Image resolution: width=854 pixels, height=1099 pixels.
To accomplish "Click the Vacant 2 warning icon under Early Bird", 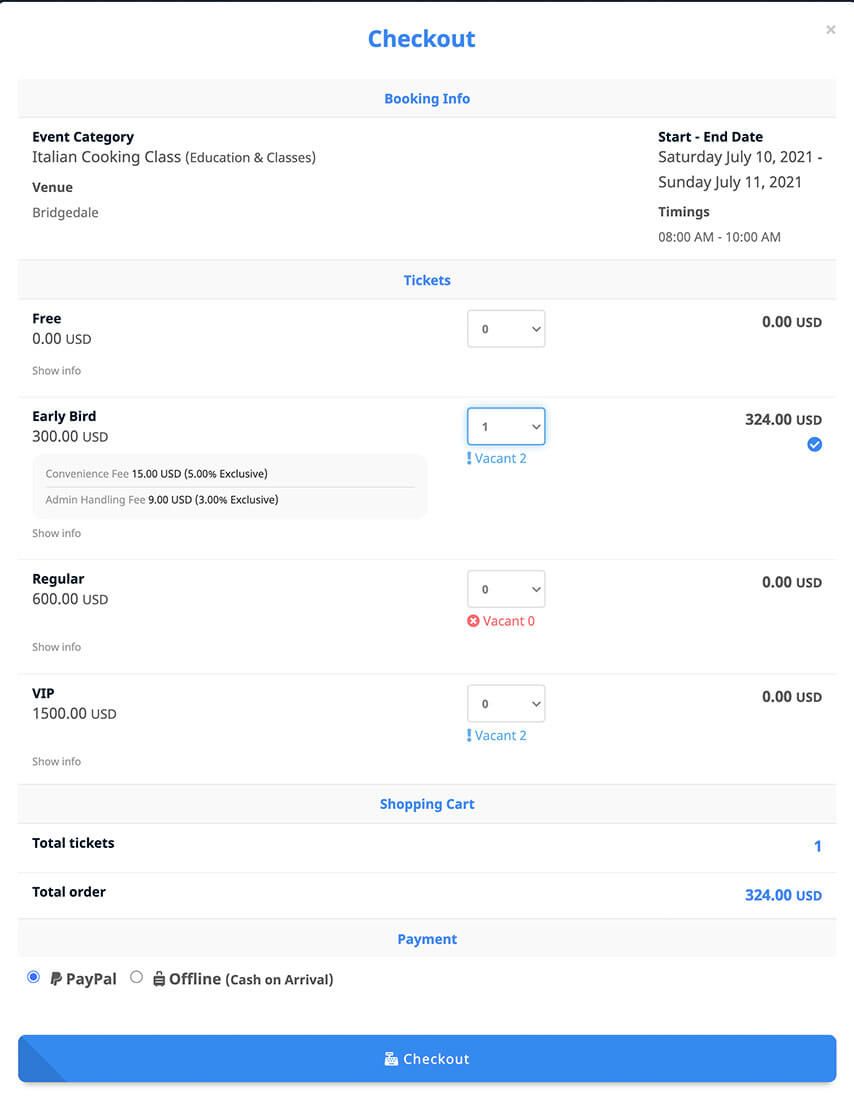I will [x=470, y=458].
